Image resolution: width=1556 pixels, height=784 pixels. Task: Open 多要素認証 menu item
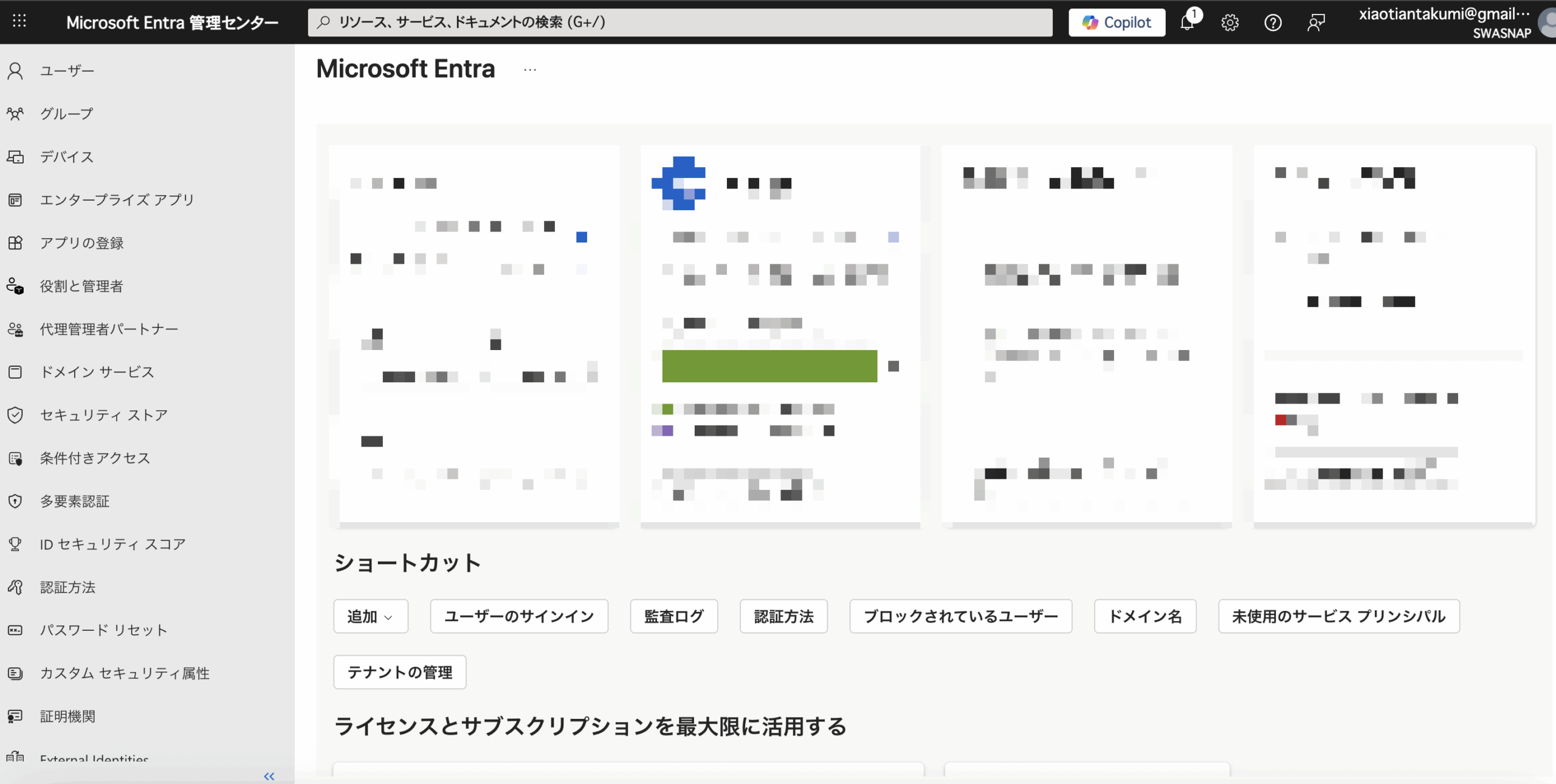point(75,501)
